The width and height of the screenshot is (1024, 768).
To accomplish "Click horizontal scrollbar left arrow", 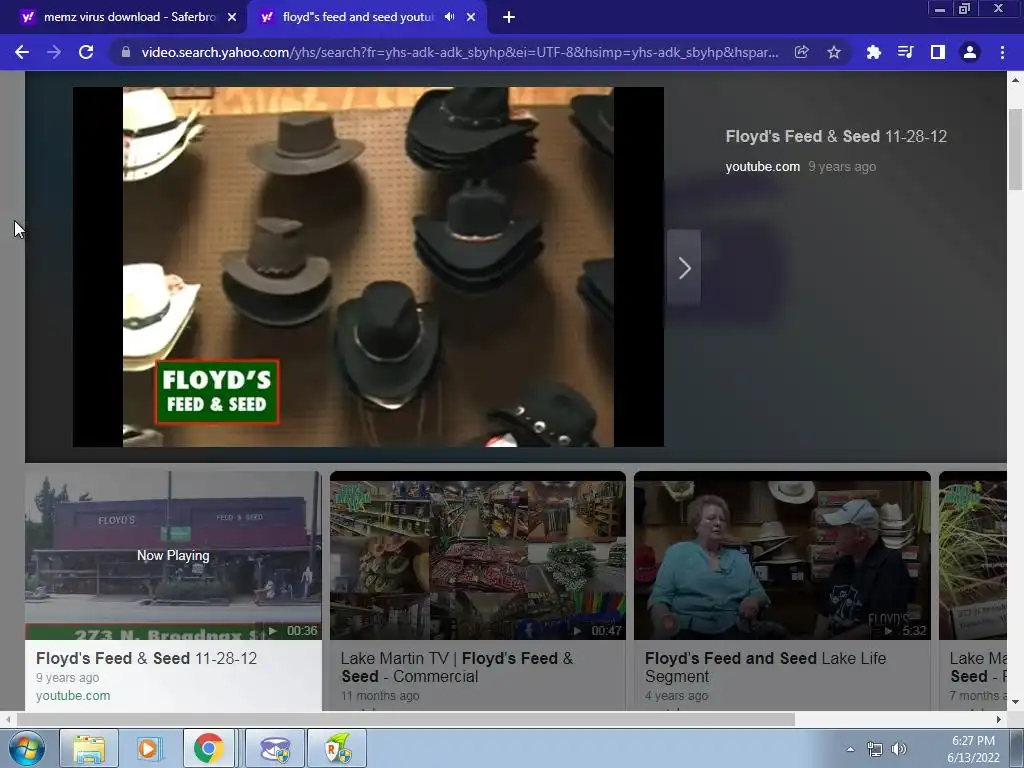I will pos(8,719).
